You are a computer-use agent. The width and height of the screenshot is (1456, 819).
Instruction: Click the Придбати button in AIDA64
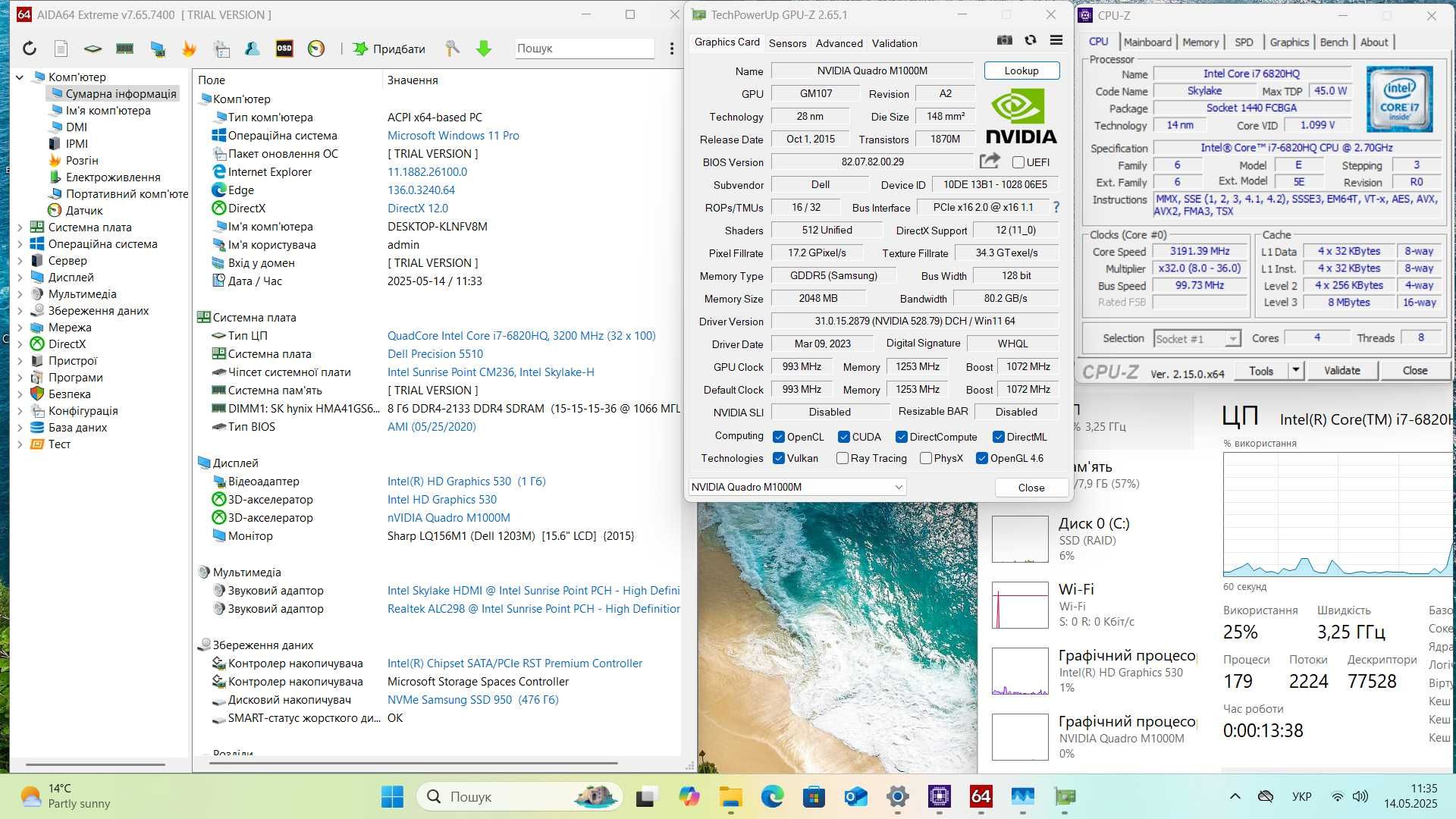tap(389, 49)
